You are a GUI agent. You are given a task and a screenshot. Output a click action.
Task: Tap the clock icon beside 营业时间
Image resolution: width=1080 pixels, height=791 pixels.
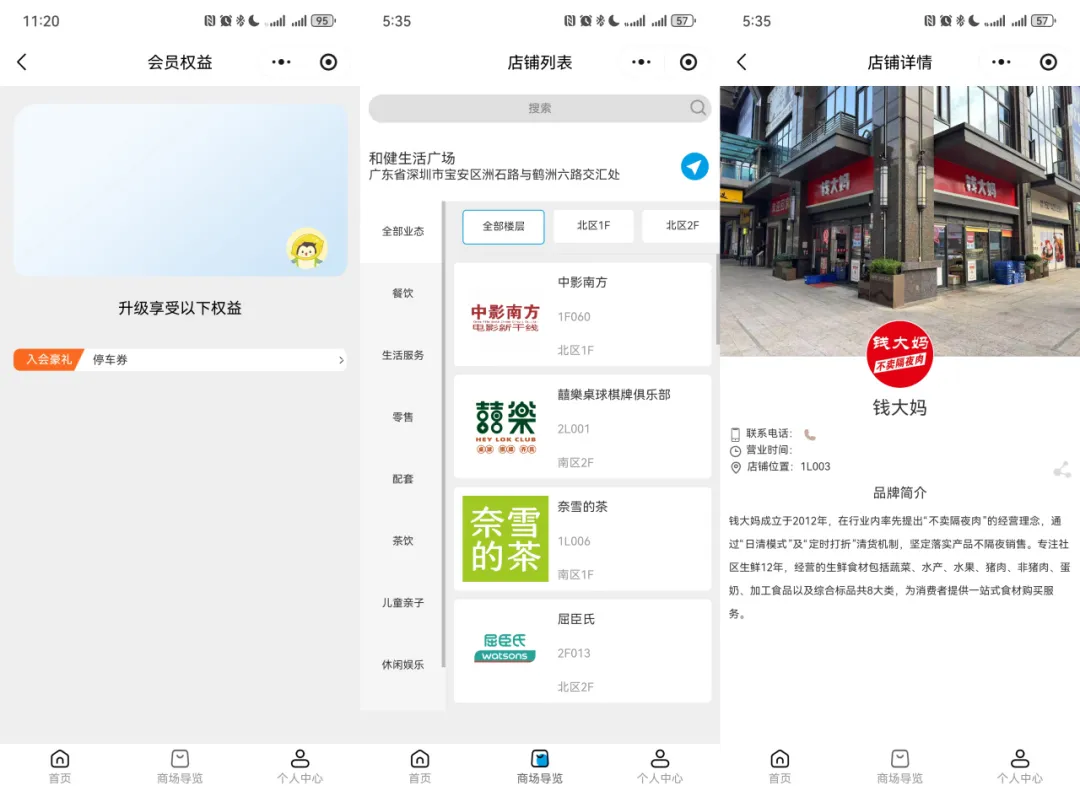(734, 450)
